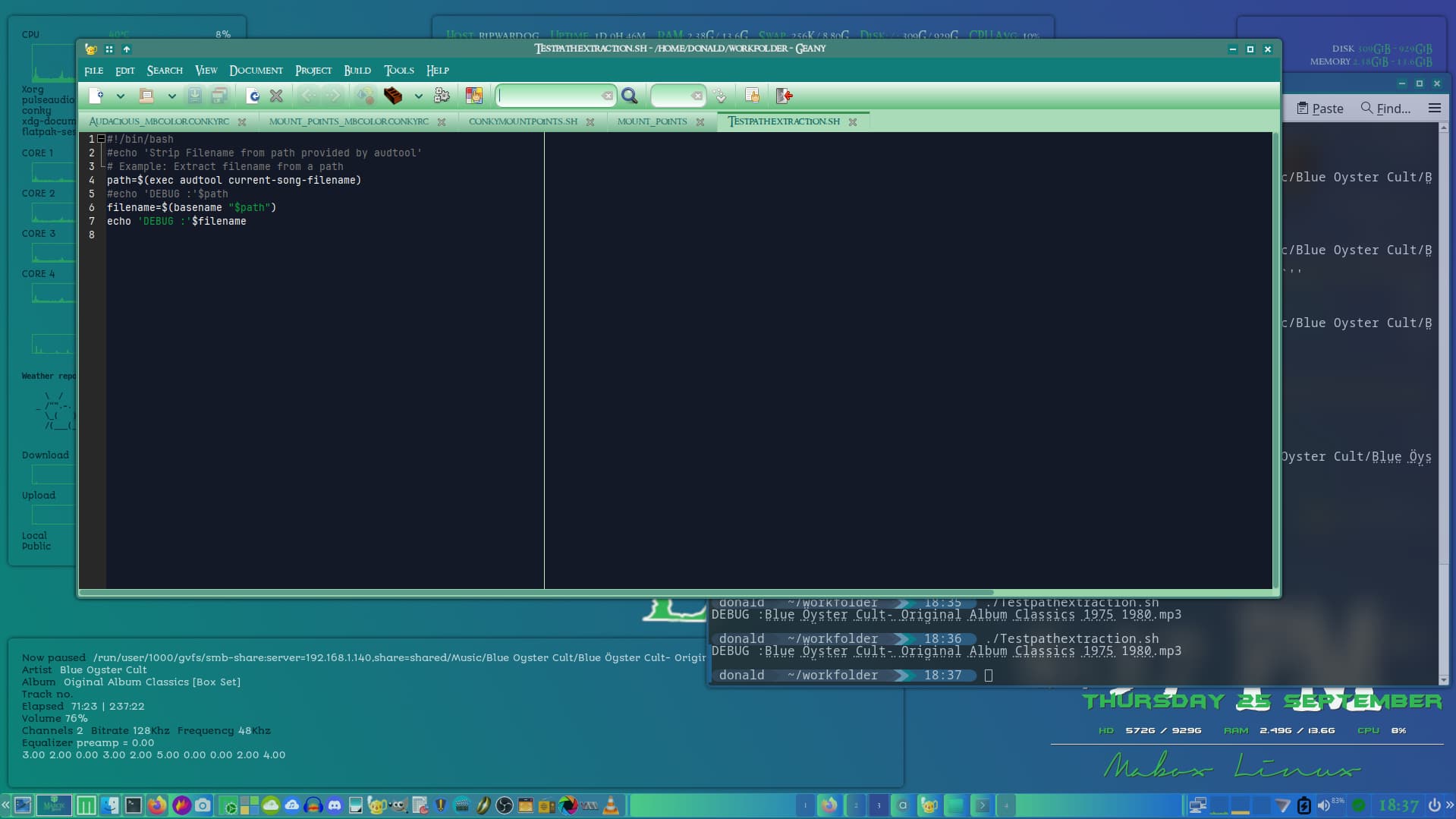Collapse the fold marker on line 1

tap(101, 139)
